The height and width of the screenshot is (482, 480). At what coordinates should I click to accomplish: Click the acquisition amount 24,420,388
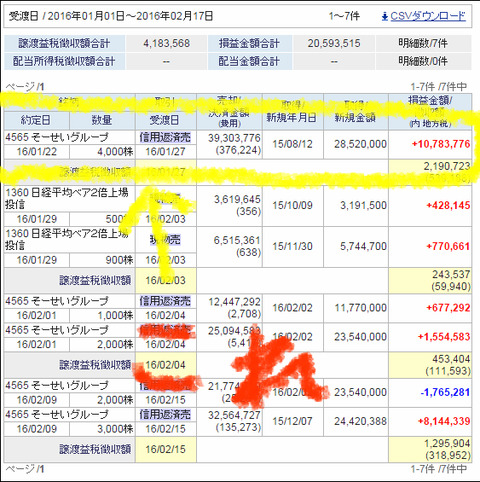360,421
